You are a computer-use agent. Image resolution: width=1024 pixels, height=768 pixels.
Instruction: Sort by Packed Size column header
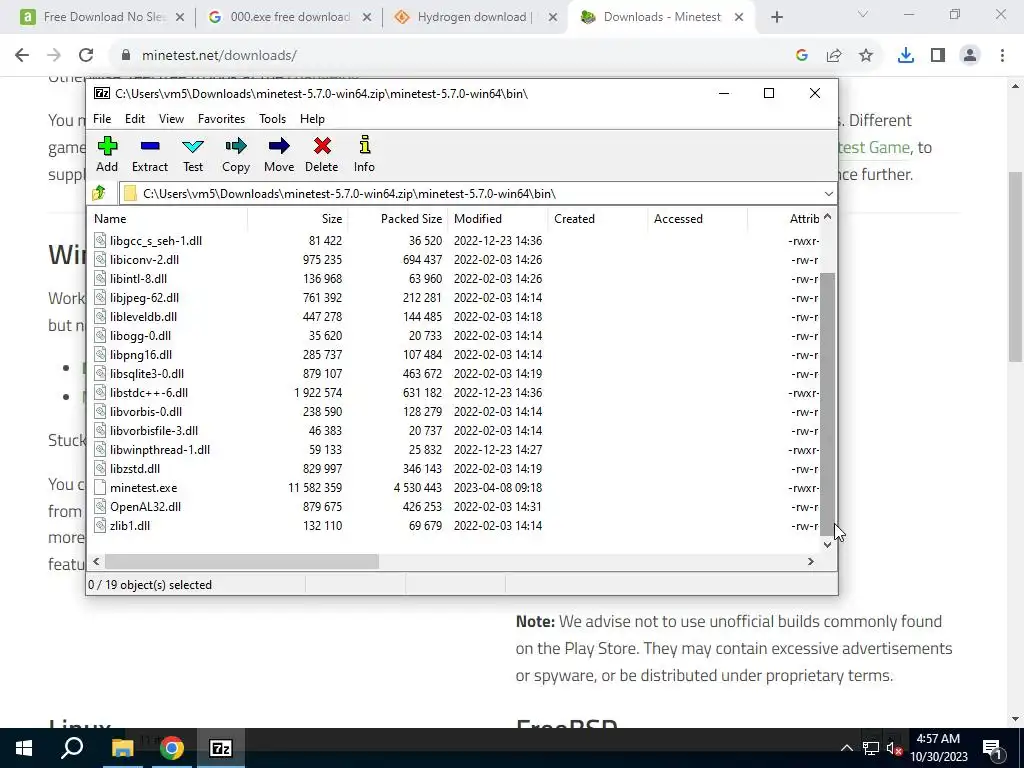398,219
